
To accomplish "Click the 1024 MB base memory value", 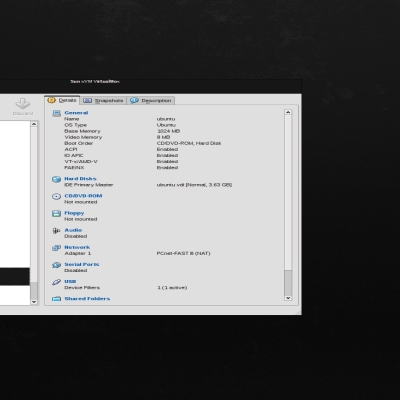I will (x=169, y=131).
